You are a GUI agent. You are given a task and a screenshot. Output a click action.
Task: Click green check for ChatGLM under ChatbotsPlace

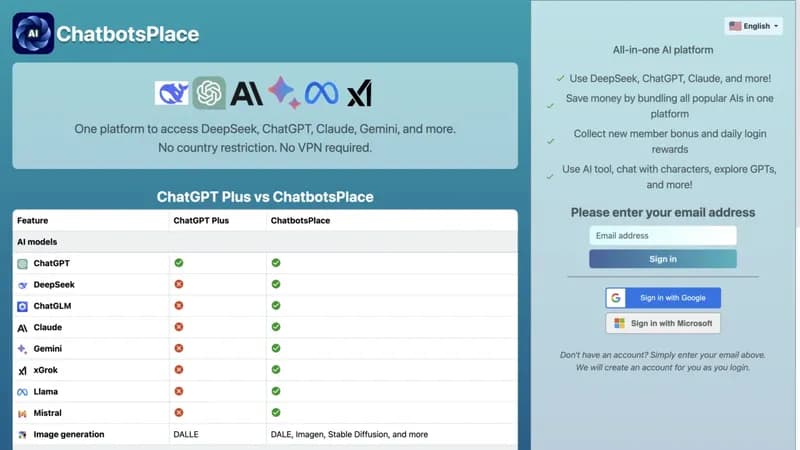(276, 306)
